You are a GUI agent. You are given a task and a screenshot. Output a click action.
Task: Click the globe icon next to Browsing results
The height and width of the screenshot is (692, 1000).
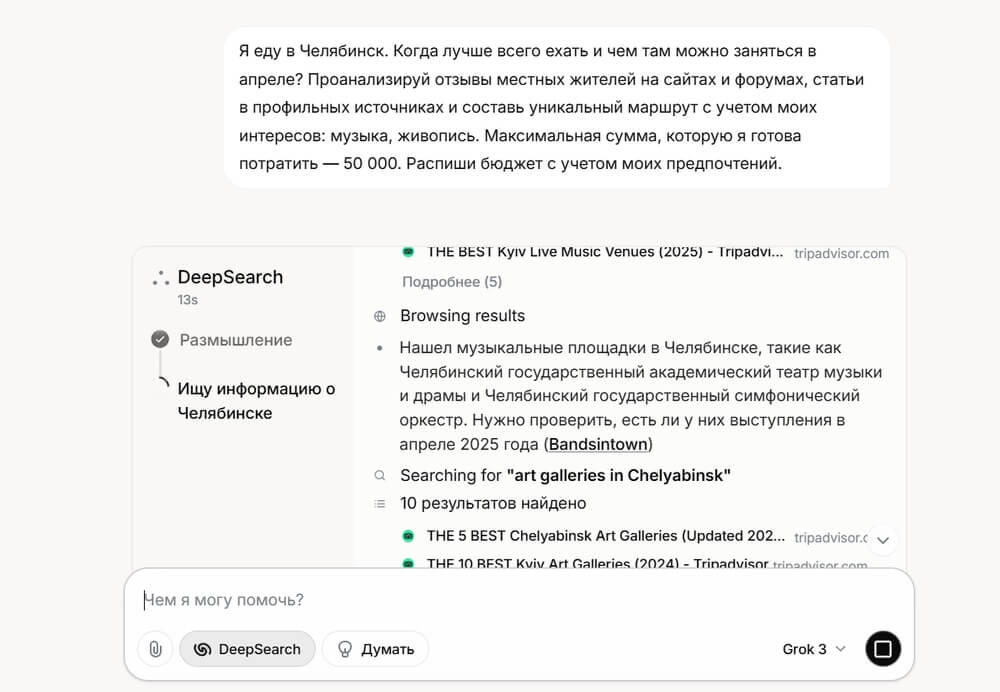tap(380, 316)
